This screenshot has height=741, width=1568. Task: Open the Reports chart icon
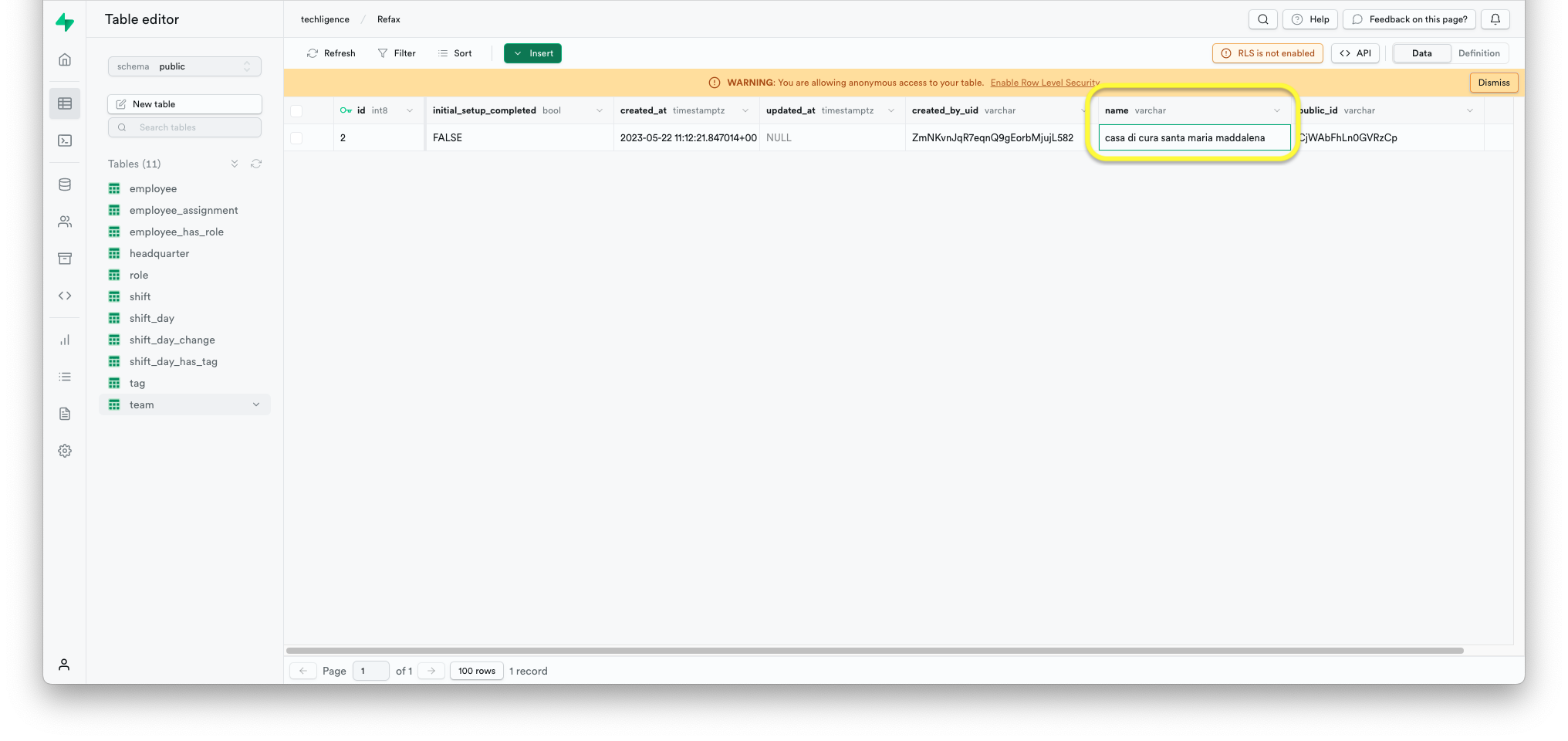click(65, 340)
